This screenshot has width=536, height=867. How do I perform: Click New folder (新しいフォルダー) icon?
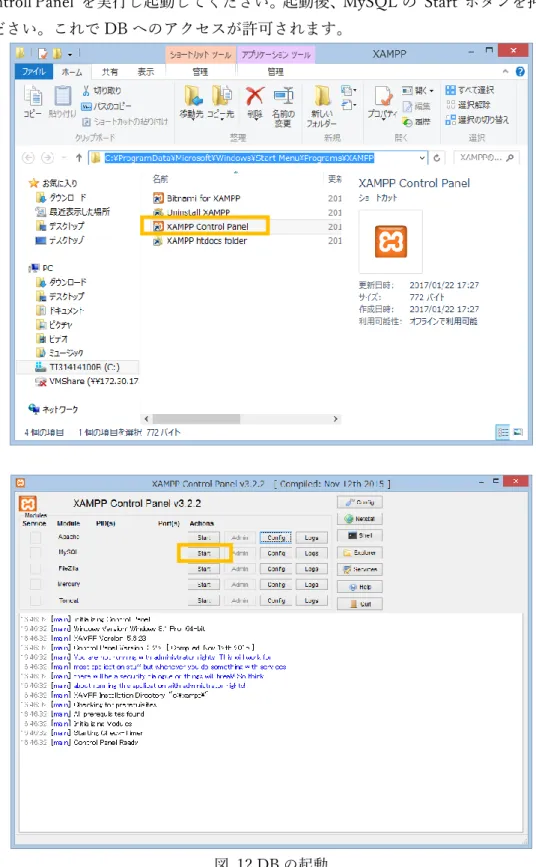[x=322, y=96]
